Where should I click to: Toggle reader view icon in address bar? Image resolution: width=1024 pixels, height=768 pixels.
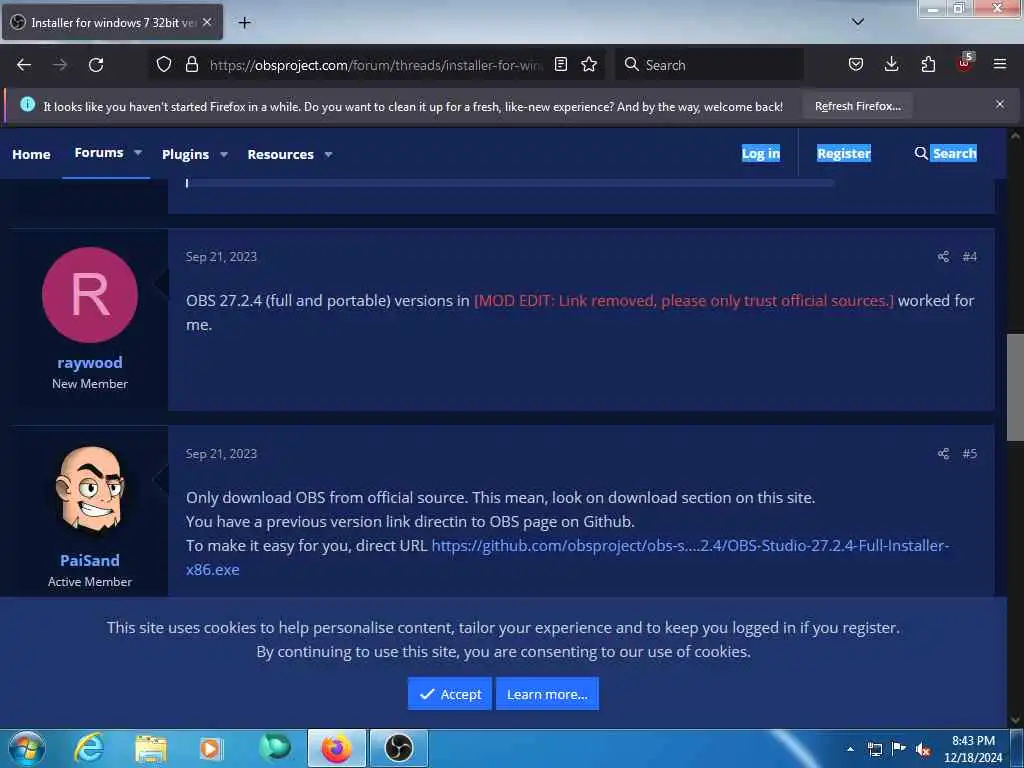[560, 64]
